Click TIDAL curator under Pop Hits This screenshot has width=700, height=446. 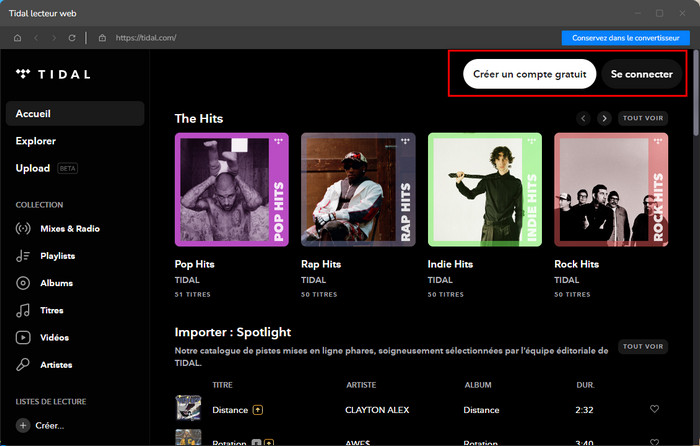click(x=187, y=280)
